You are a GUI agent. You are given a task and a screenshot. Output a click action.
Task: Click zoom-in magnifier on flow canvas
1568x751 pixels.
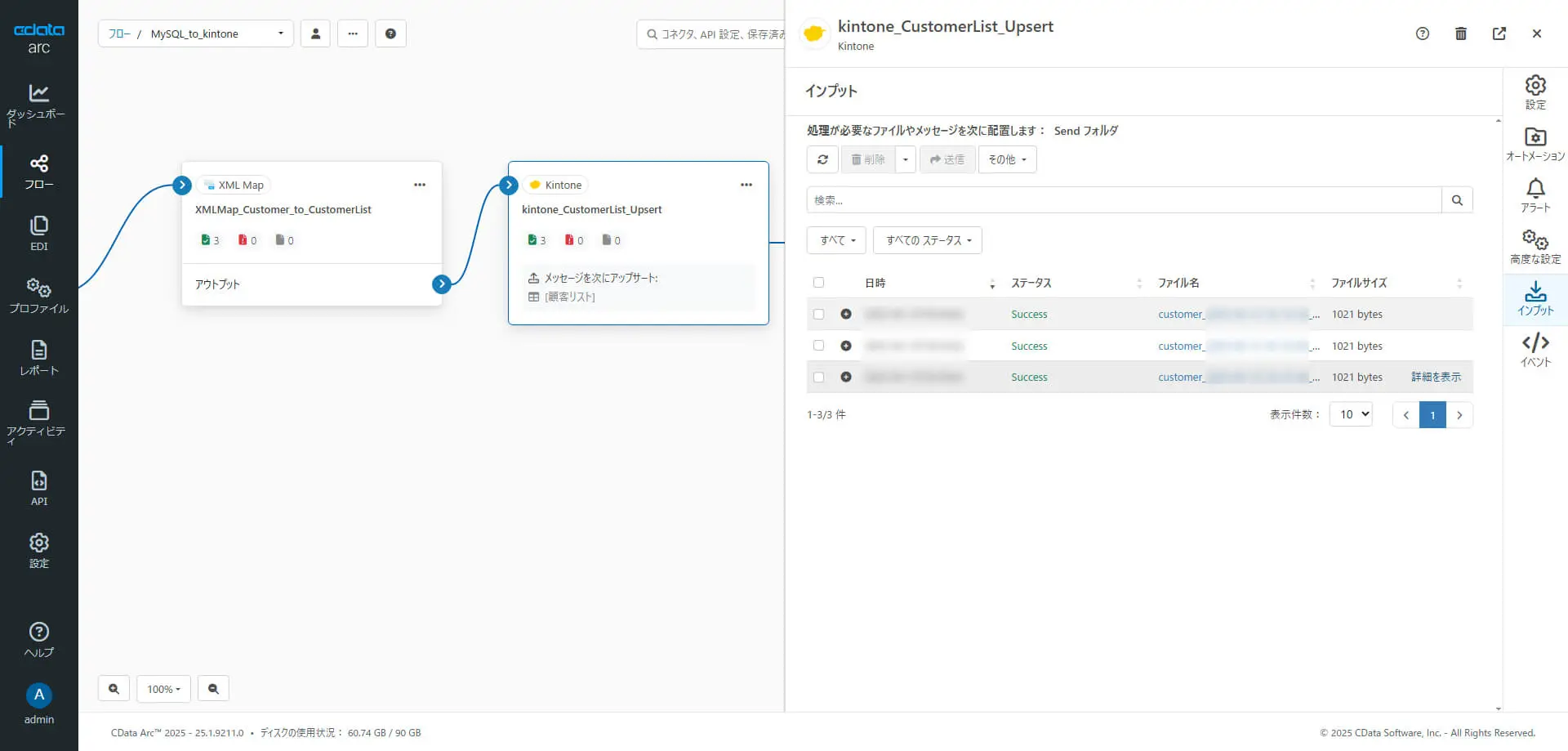pyautogui.click(x=114, y=689)
